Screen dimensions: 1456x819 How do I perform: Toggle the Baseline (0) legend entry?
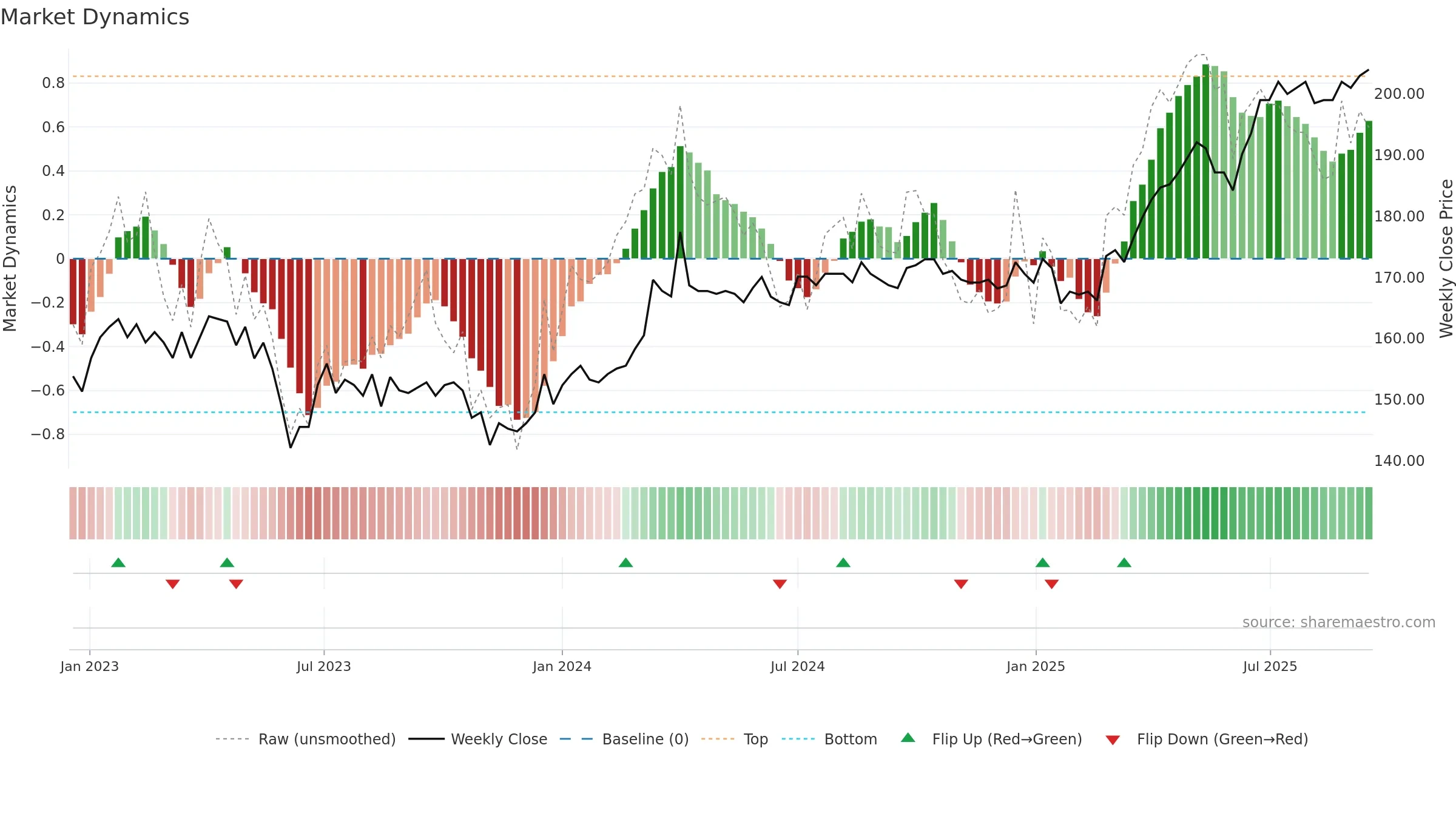click(x=624, y=739)
